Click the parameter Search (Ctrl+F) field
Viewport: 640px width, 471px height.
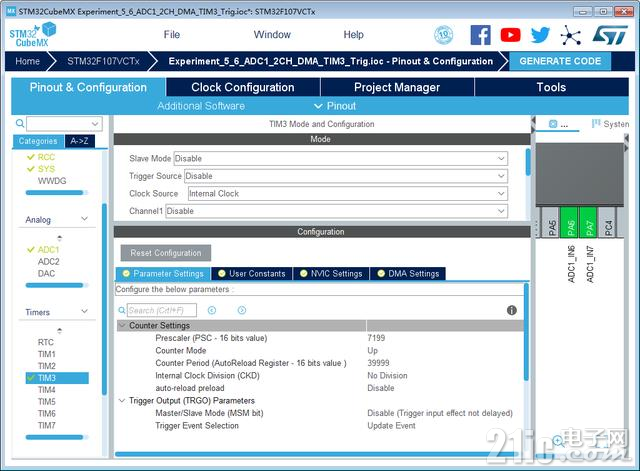[162, 310]
